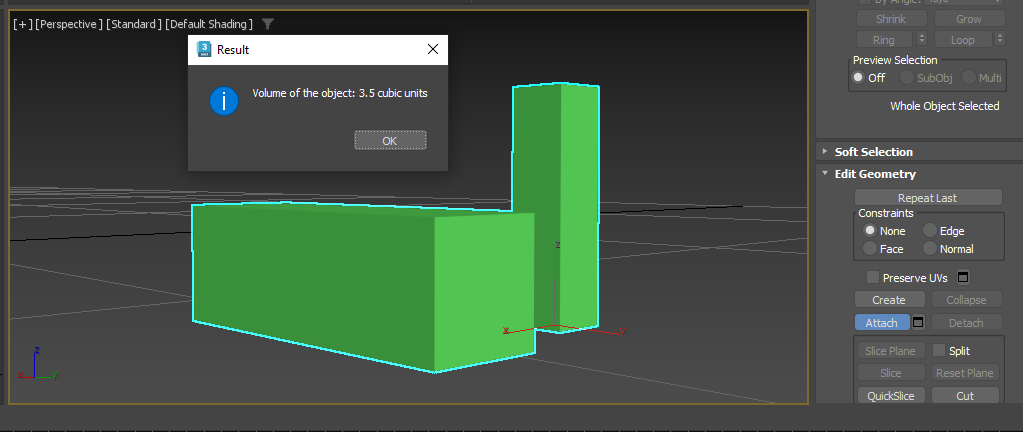This screenshot has width=1023, height=432.
Task: Click the Shrink selection button
Action: point(891,19)
